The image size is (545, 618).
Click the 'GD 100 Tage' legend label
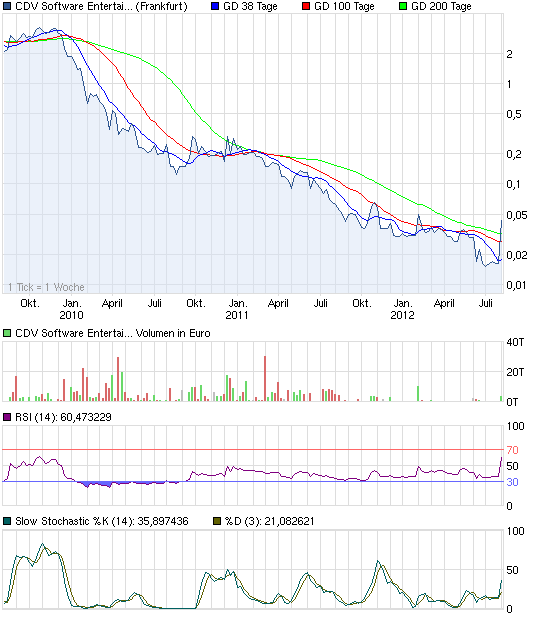coord(344,6)
